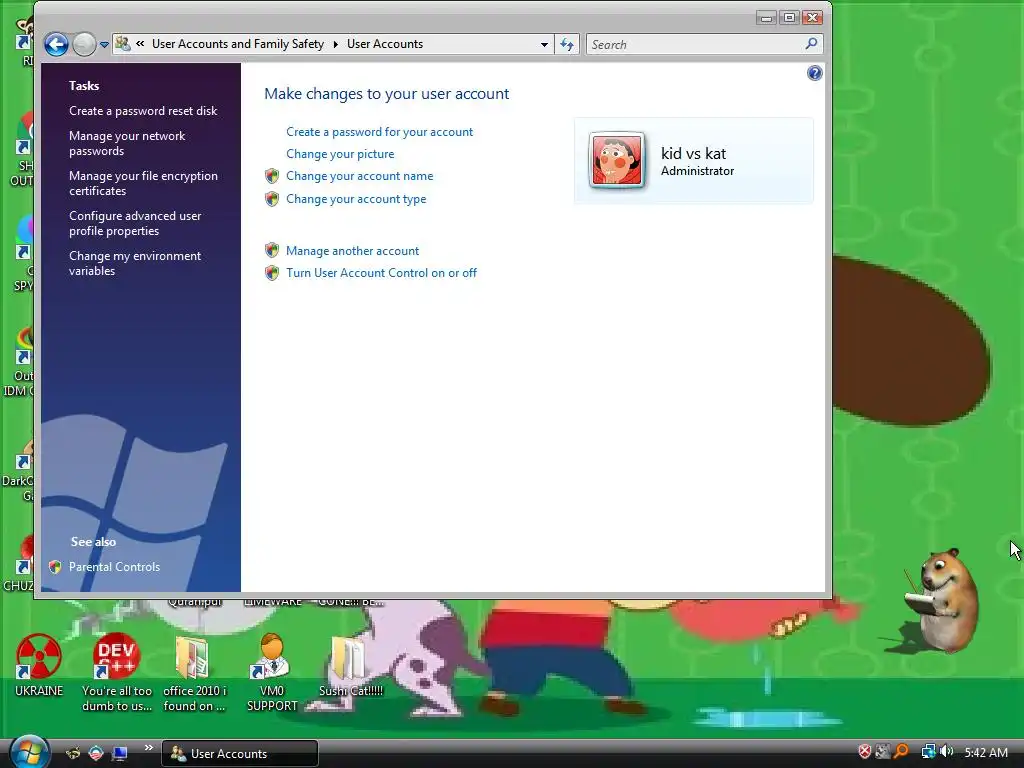Open the office 2010 desktop folder
The image size is (1024, 768).
click(194, 673)
